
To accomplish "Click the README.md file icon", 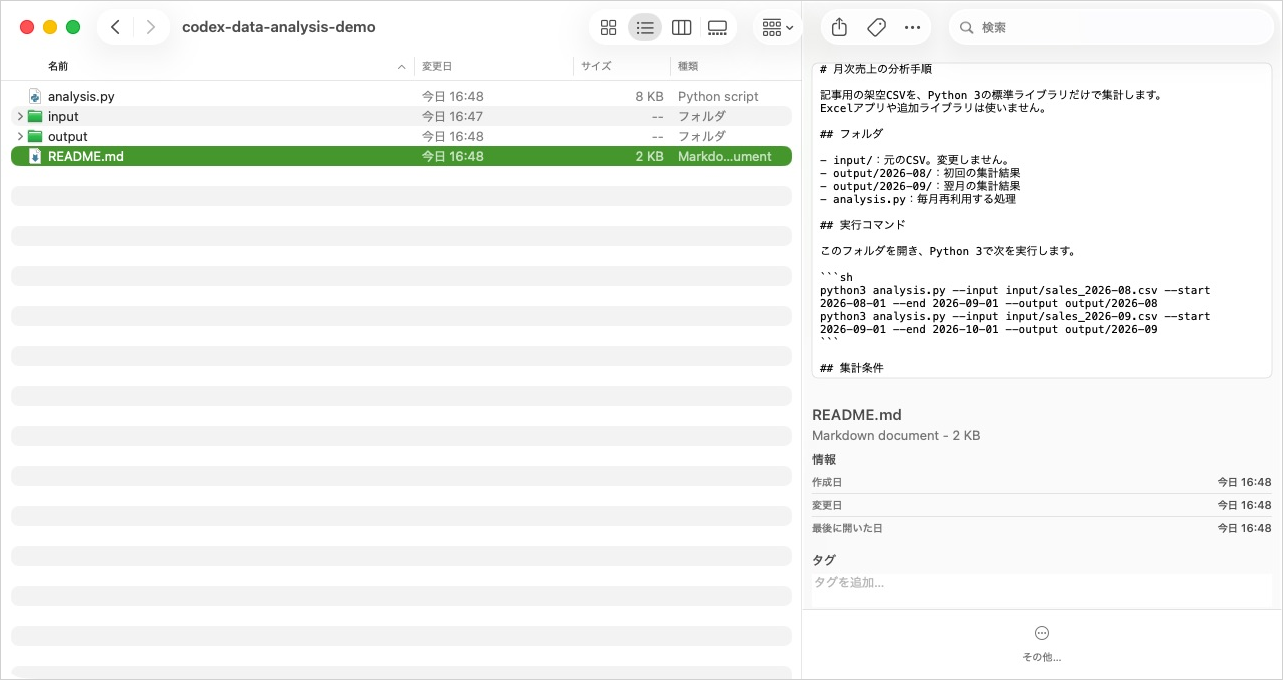I will tap(35, 156).
